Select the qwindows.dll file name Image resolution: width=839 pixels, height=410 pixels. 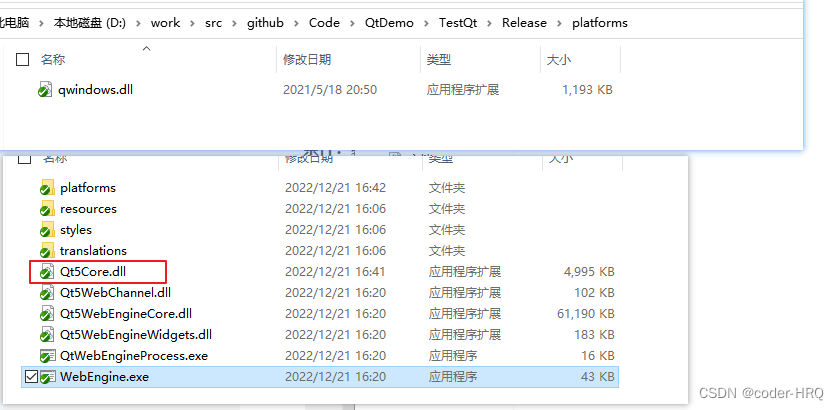(x=95, y=89)
